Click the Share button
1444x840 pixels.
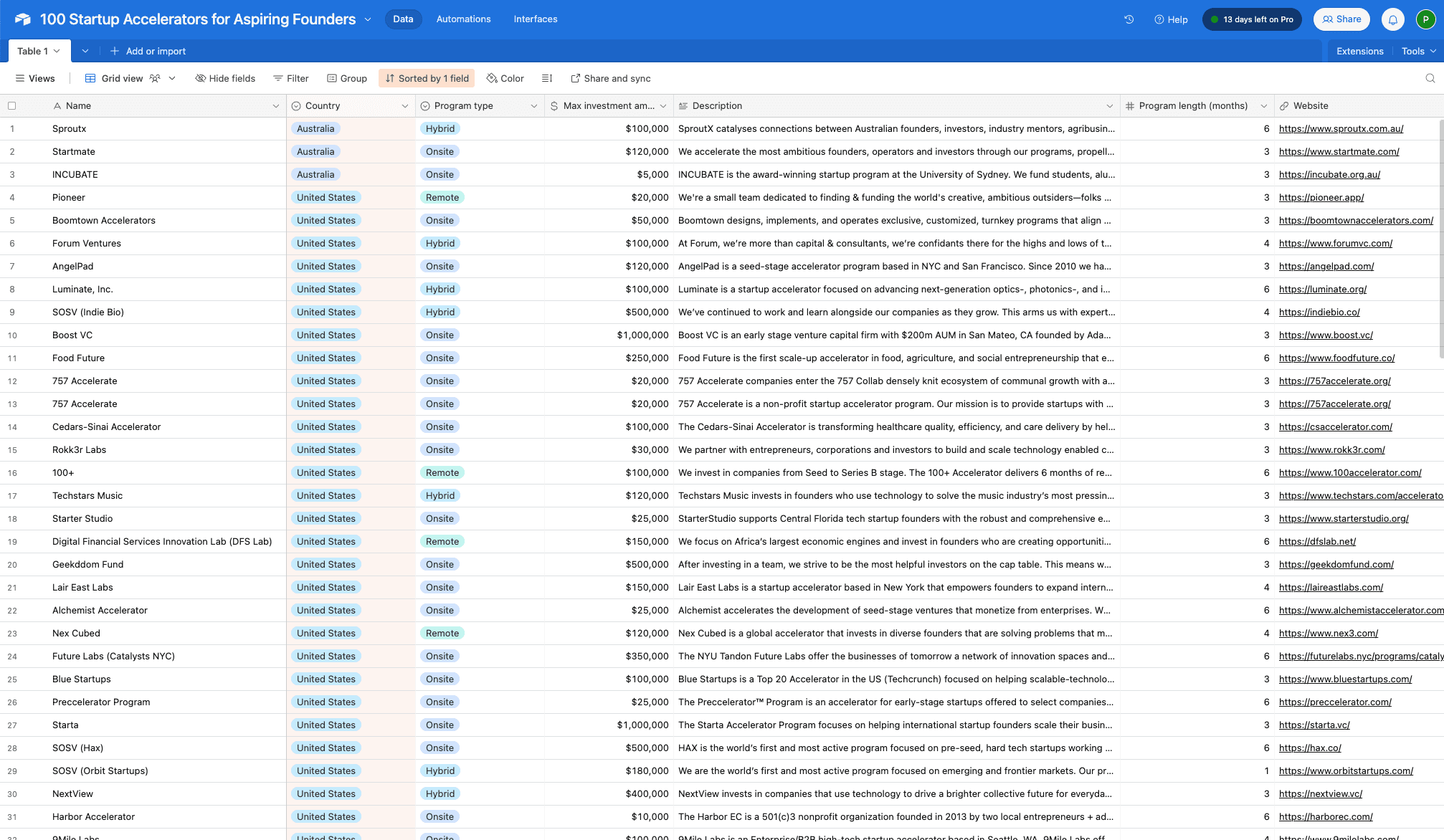pos(1341,19)
